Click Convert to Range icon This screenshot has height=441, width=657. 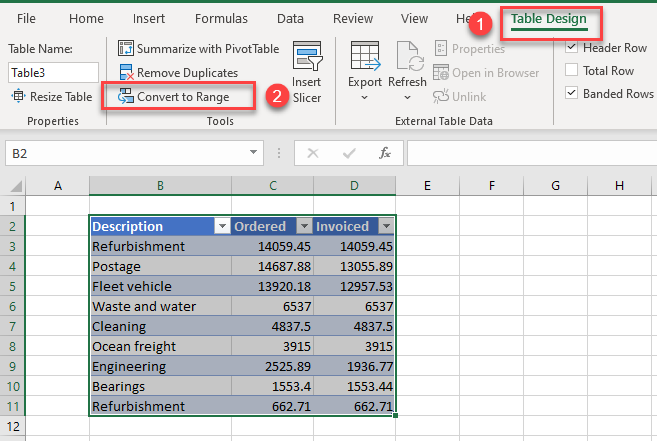126,96
